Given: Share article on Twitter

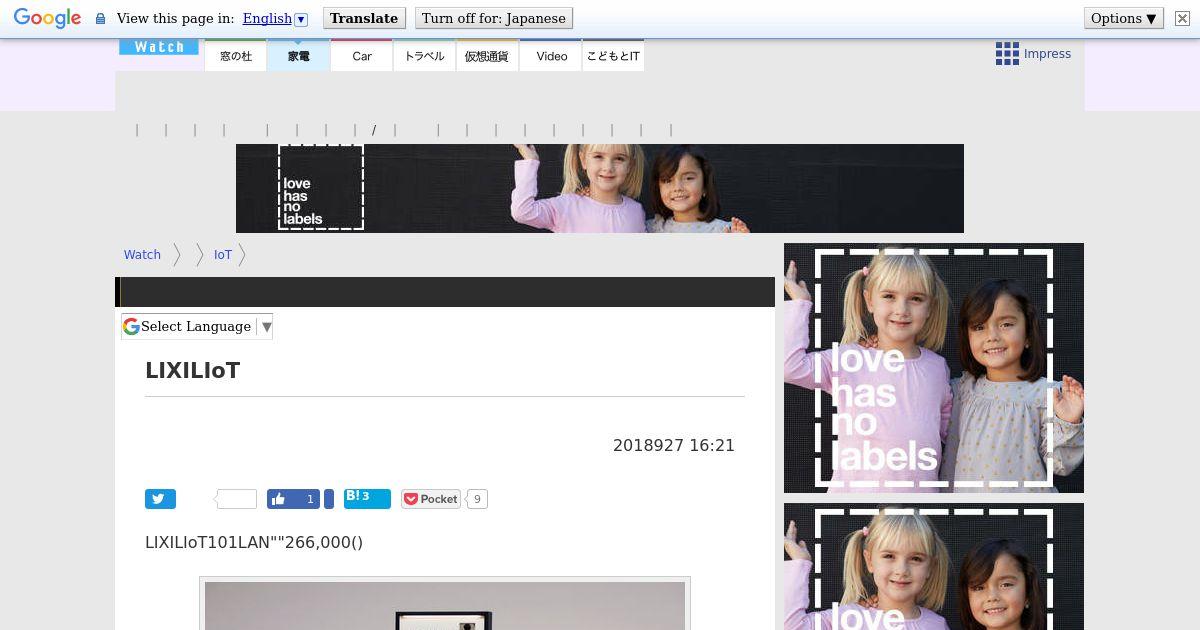Looking at the screenshot, I should pos(160,499).
